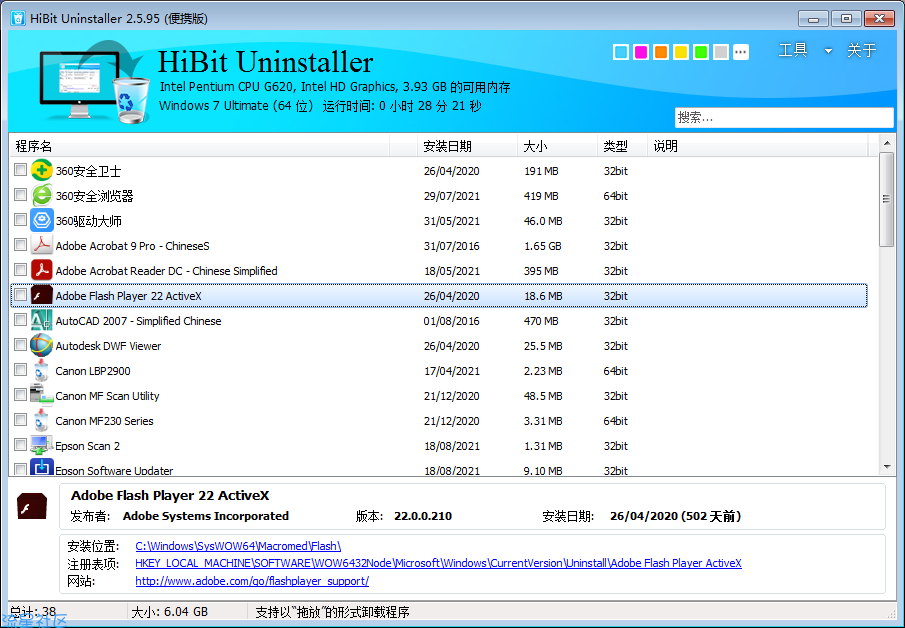Click the HiBit Uninstaller monitor and bin logo

click(94, 81)
